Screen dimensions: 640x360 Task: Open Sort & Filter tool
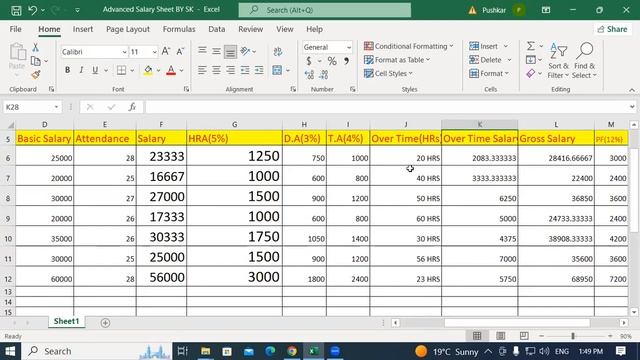(x=558, y=60)
